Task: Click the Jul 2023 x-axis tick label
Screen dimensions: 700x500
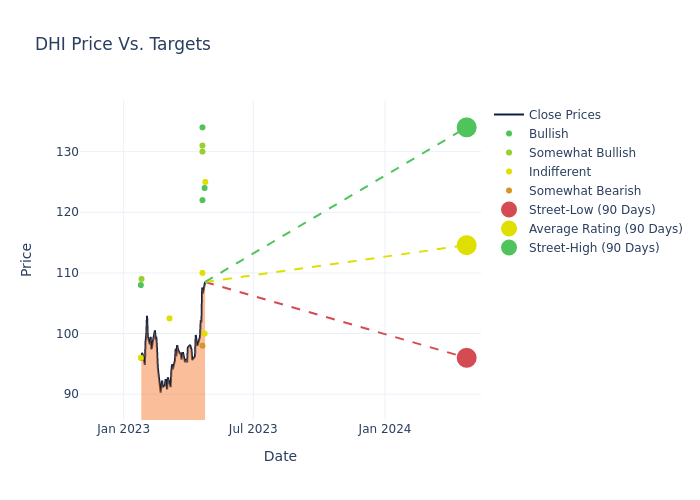Action: tap(253, 429)
